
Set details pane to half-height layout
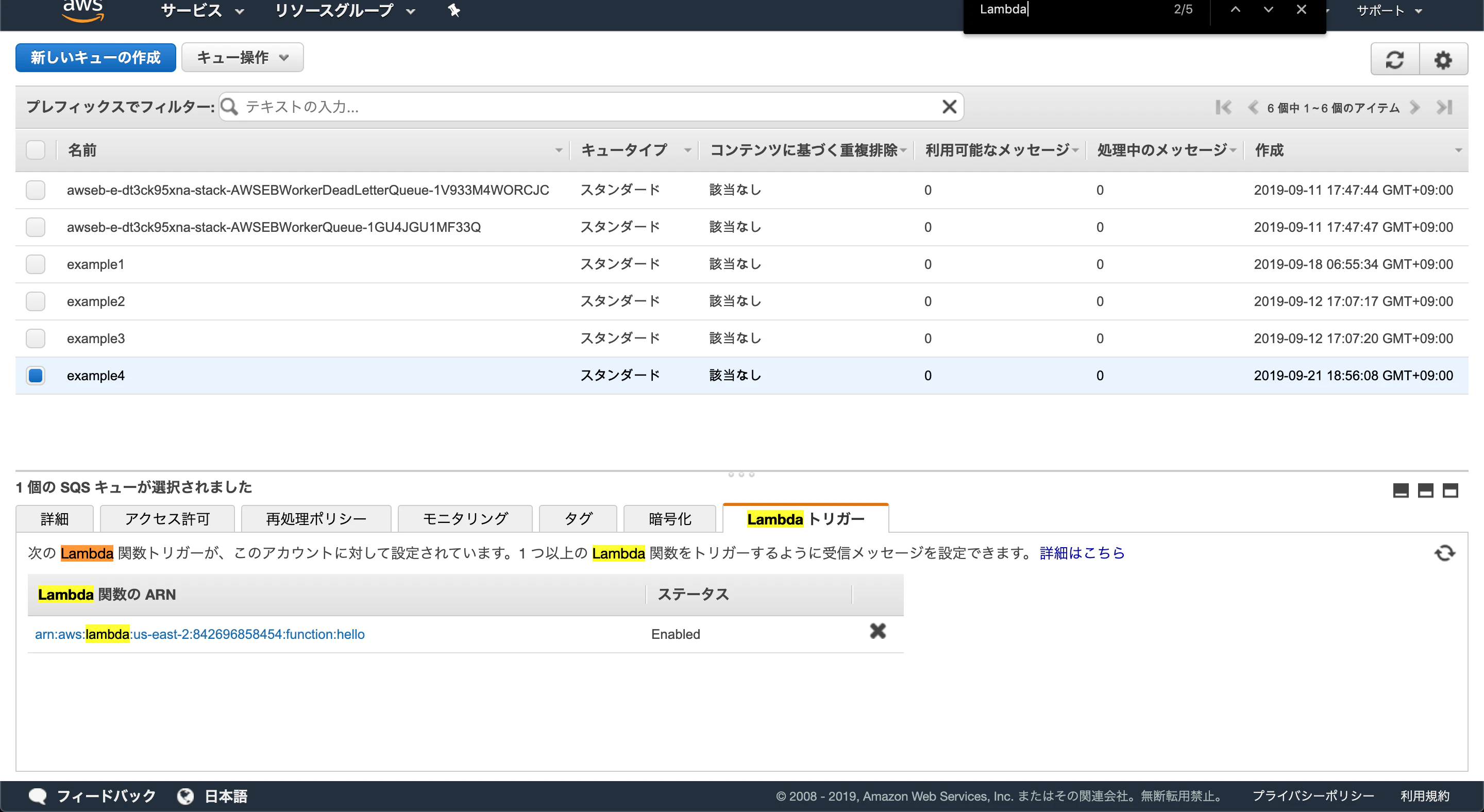[1425, 490]
